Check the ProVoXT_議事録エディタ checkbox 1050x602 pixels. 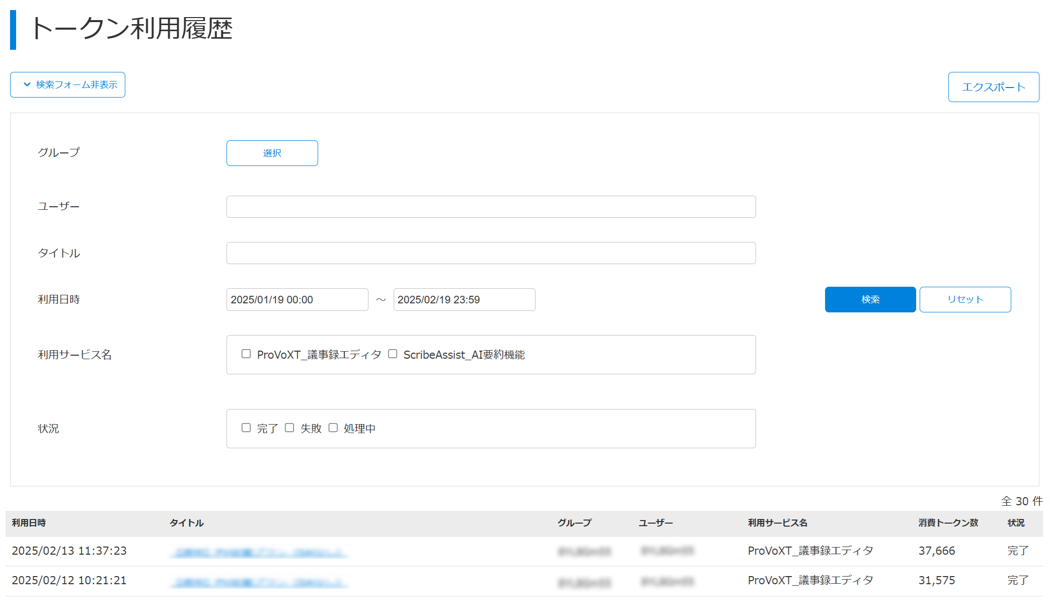(x=246, y=354)
